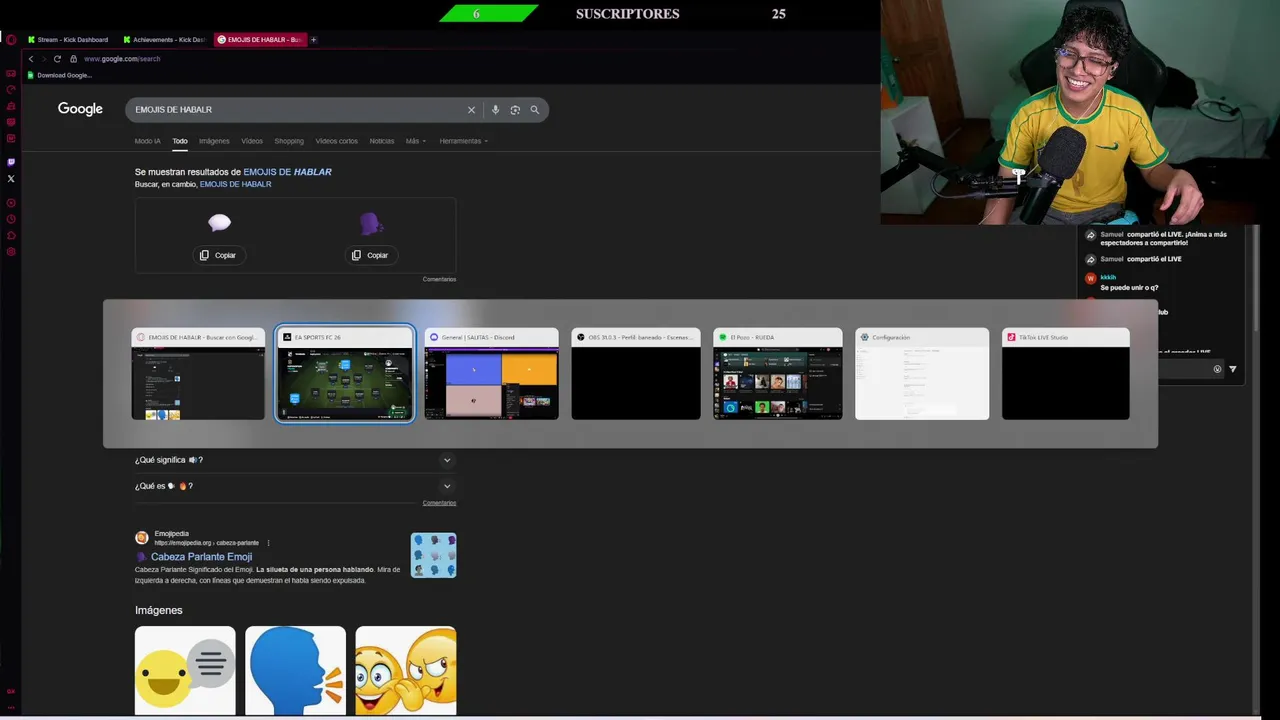
Task: Select the EMOJIS DE HABALR browser tab
Action: (x=259, y=40)
